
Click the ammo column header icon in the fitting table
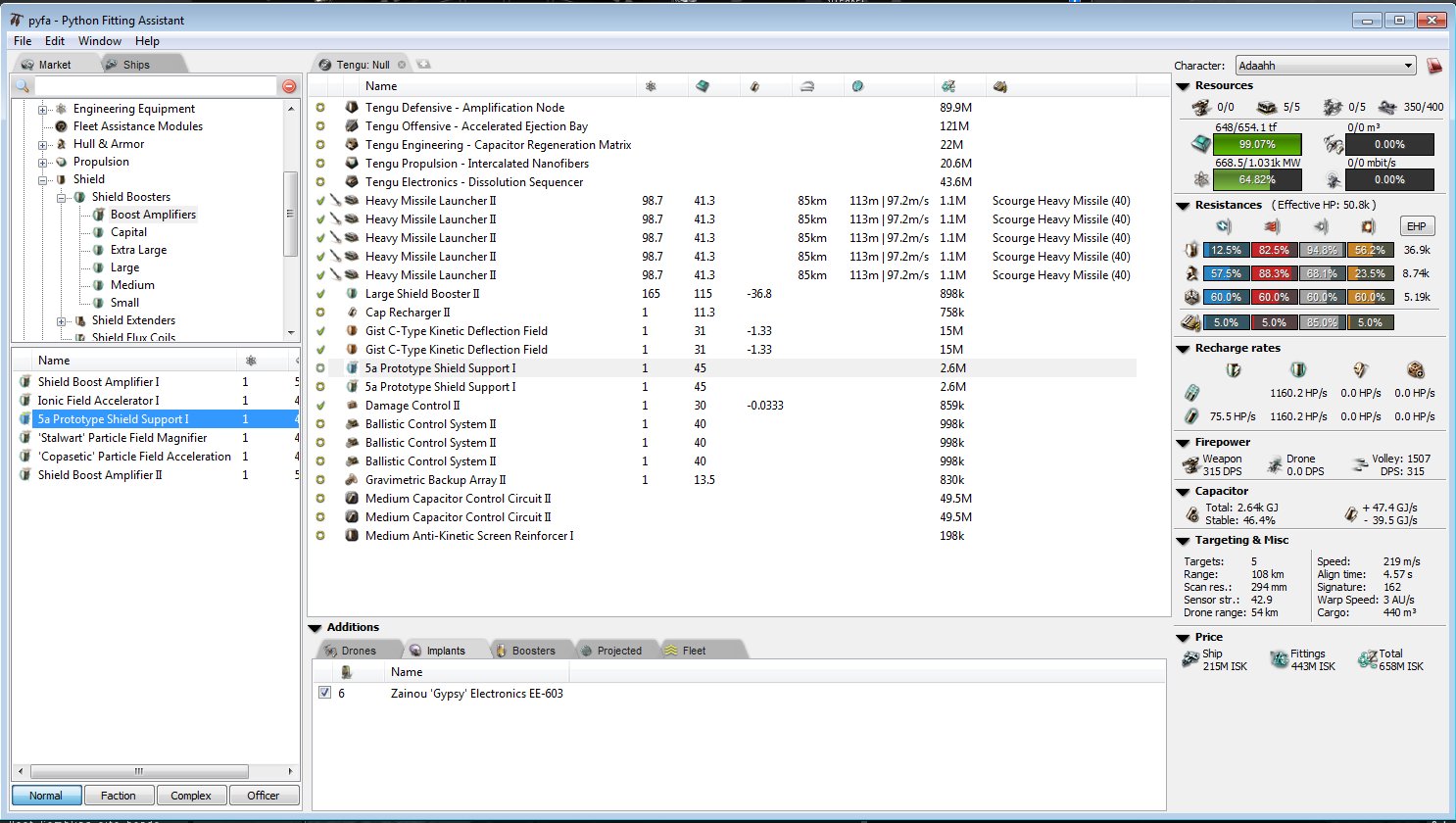point(999,86)
